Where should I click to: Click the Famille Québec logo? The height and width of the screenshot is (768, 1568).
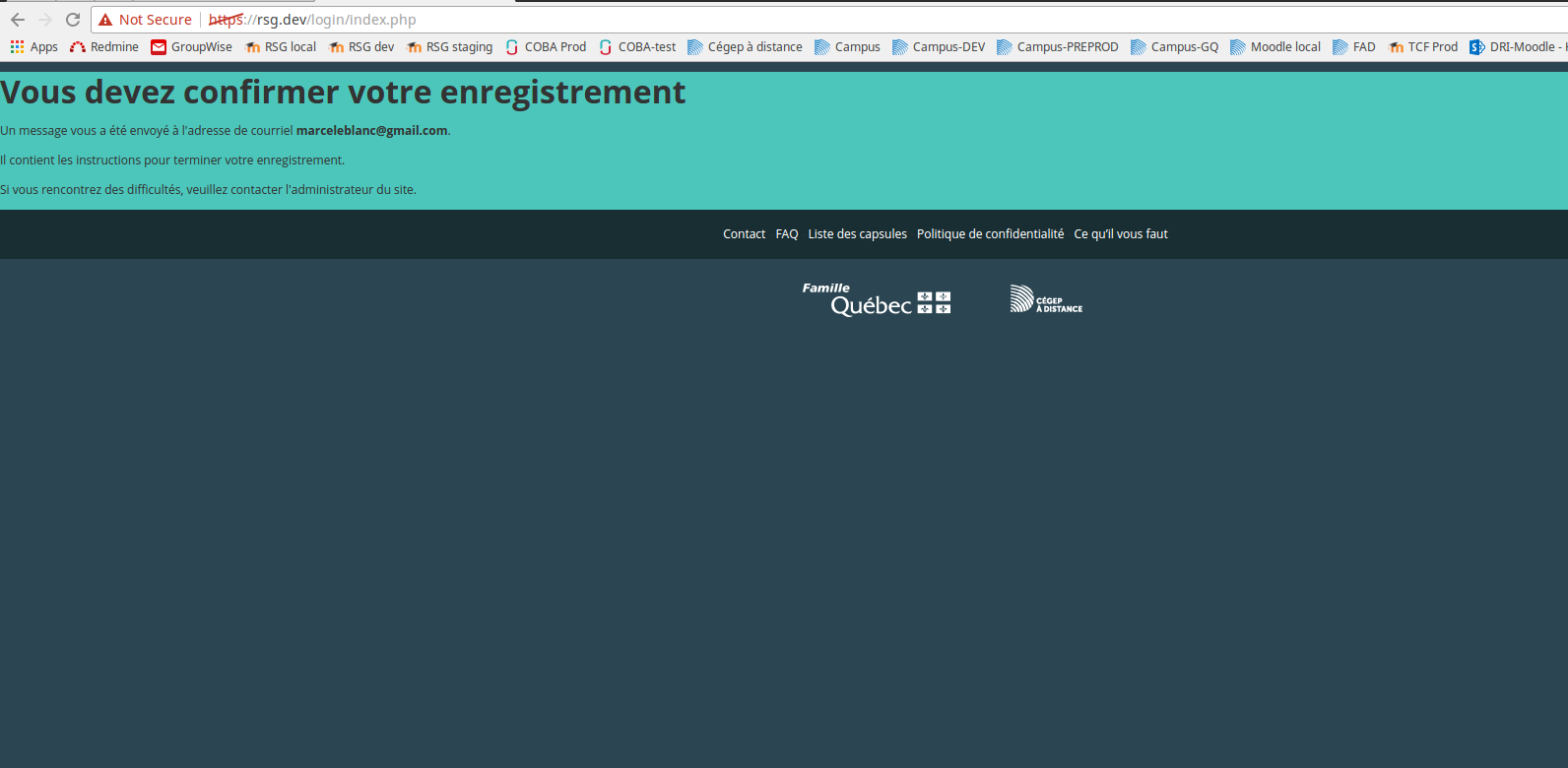coord(876,299)
